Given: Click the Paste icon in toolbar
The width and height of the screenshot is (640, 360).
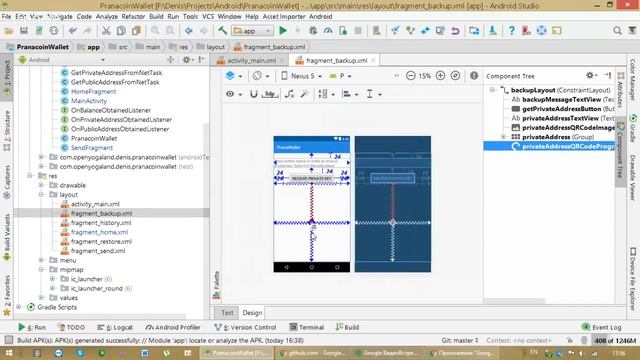Looking at the screenshot, I should 136,31.
